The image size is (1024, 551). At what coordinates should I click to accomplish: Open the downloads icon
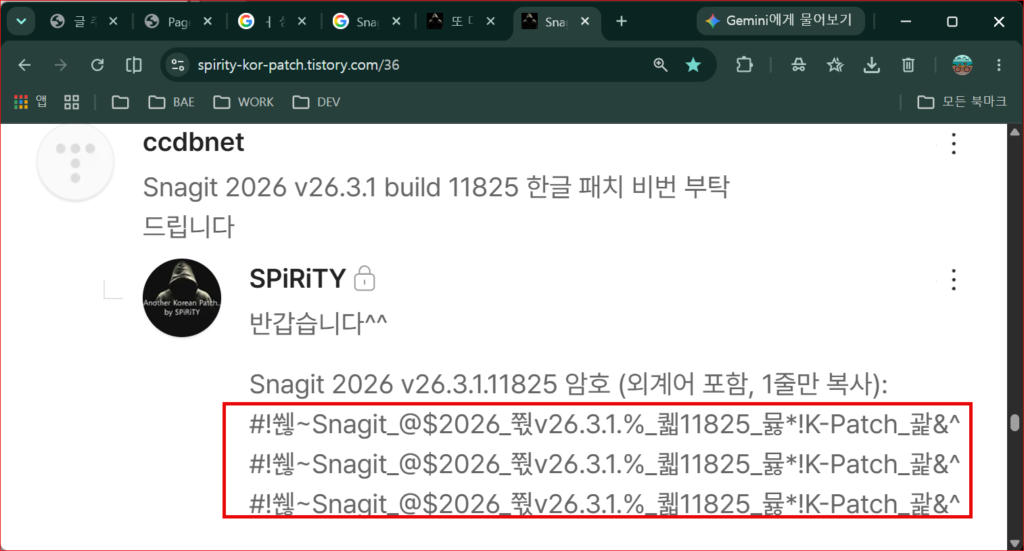tap(871, 65)
